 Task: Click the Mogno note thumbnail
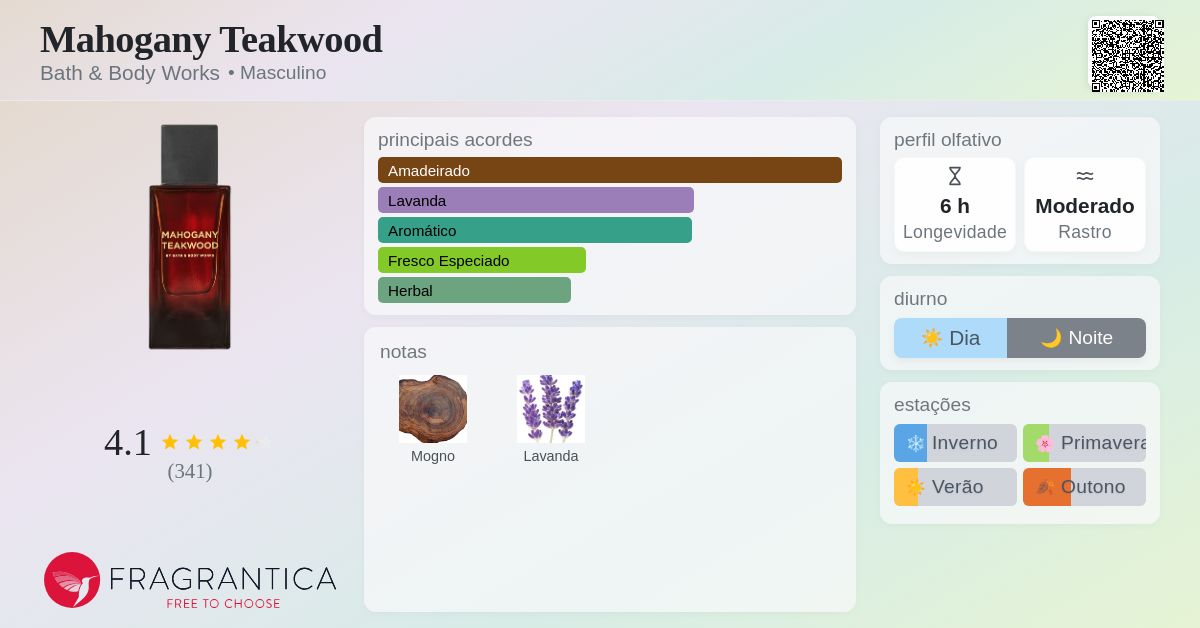(x=433, y=409)
